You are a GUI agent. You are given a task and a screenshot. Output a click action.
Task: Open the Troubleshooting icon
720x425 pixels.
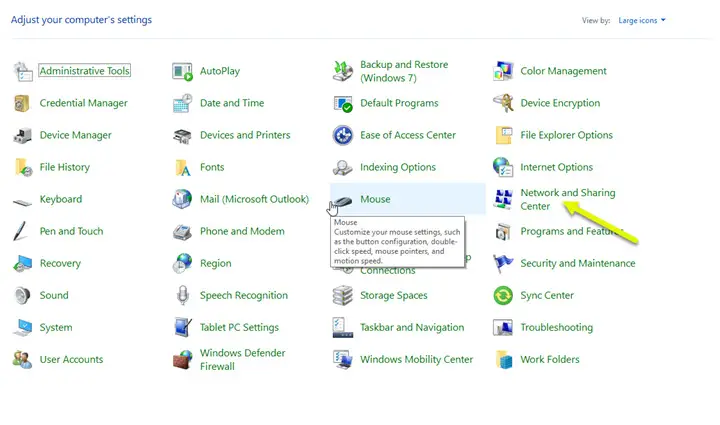pyautogui.click(x=503, y=328)
